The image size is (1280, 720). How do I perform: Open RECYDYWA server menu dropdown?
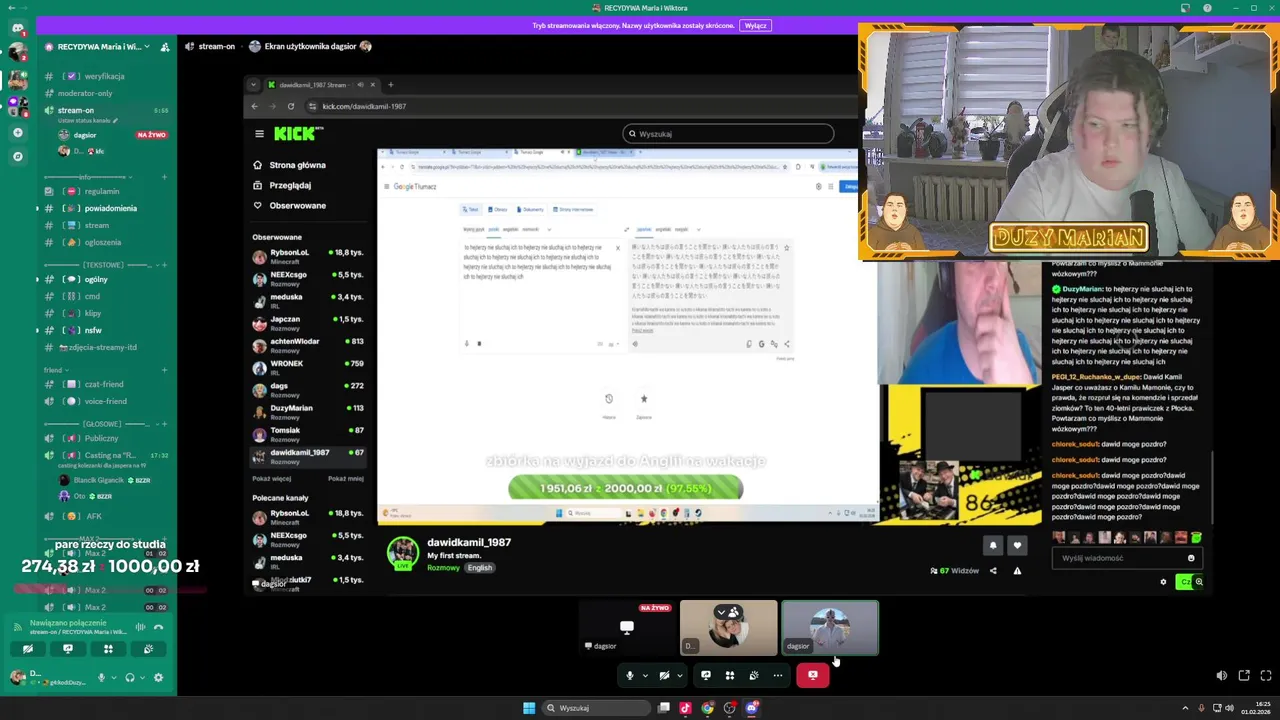100,46
